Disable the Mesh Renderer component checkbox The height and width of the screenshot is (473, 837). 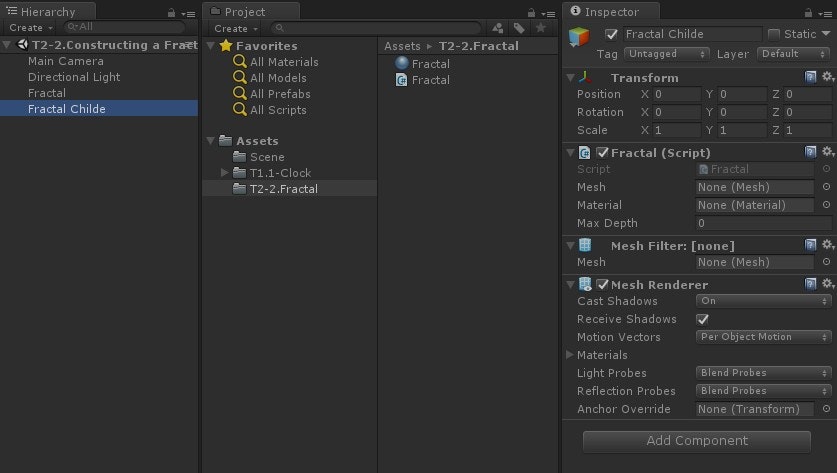coord(603,285)
